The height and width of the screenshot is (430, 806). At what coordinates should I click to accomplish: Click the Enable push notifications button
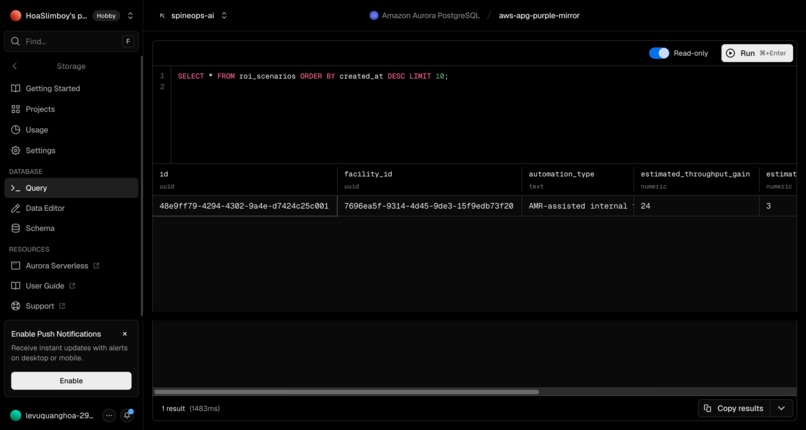[71, 381]
